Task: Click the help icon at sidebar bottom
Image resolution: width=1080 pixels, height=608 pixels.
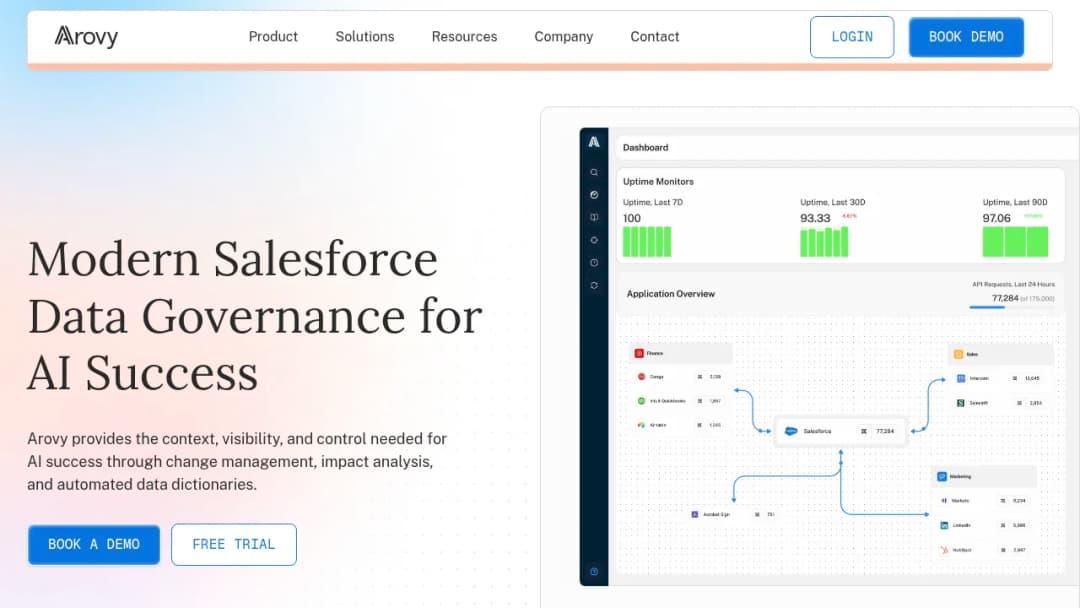Action: 594,572
